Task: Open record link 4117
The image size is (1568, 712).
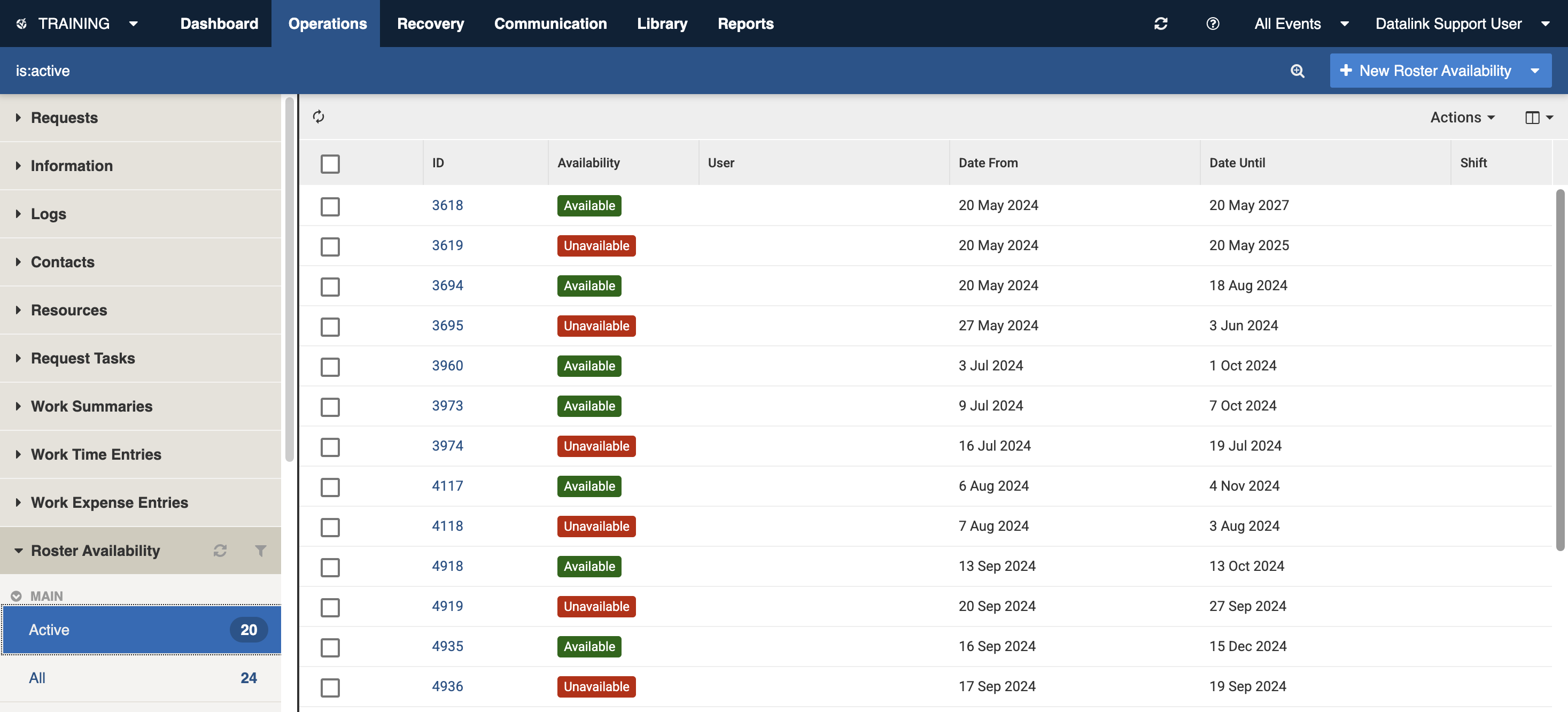Action: [x=447, y=486]
